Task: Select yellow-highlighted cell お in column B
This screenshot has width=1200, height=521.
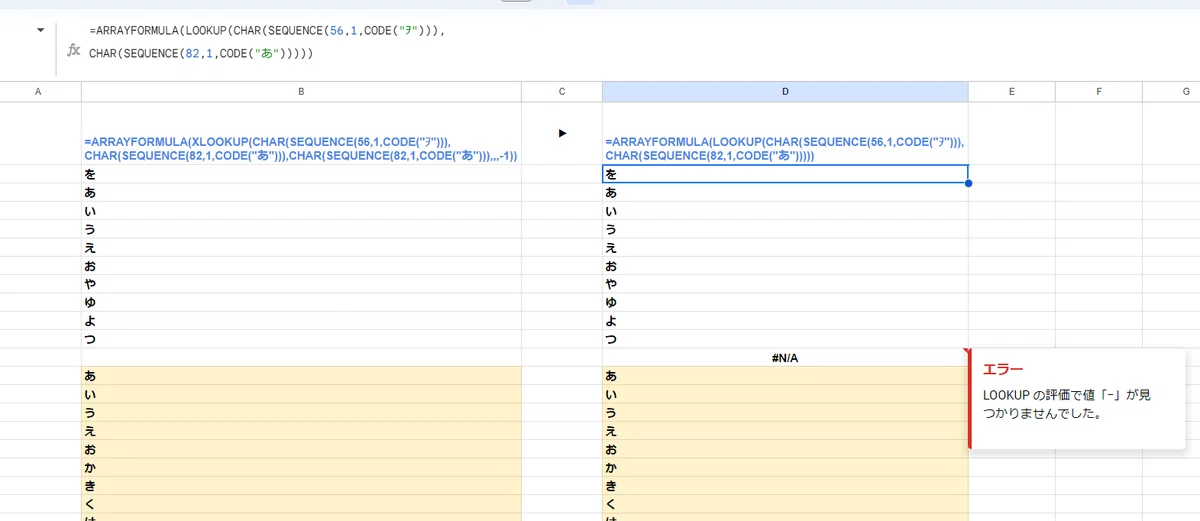Action: pyautogui.click(x=301, y=449)
